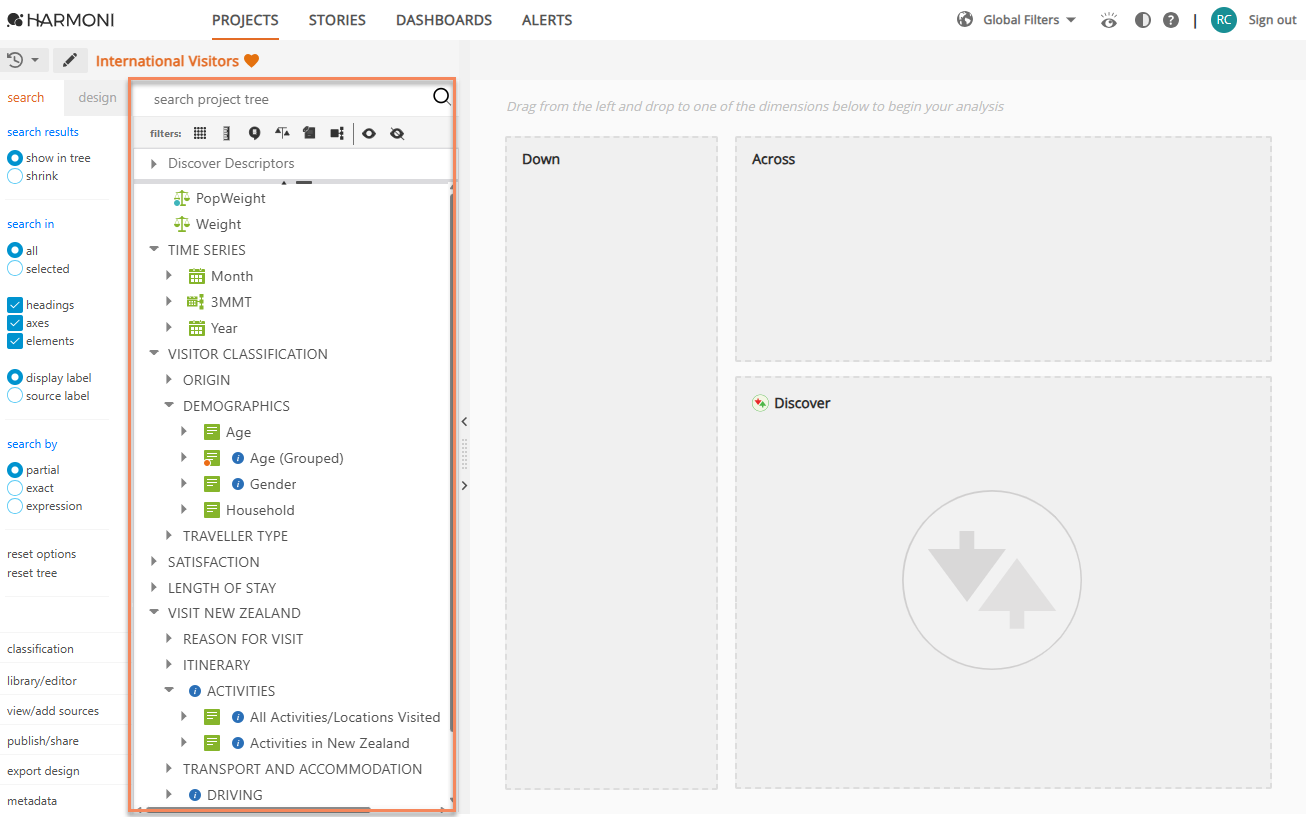Open the history dropdown beside the project name
1306x817 pixels.
(x=22, y=60)
